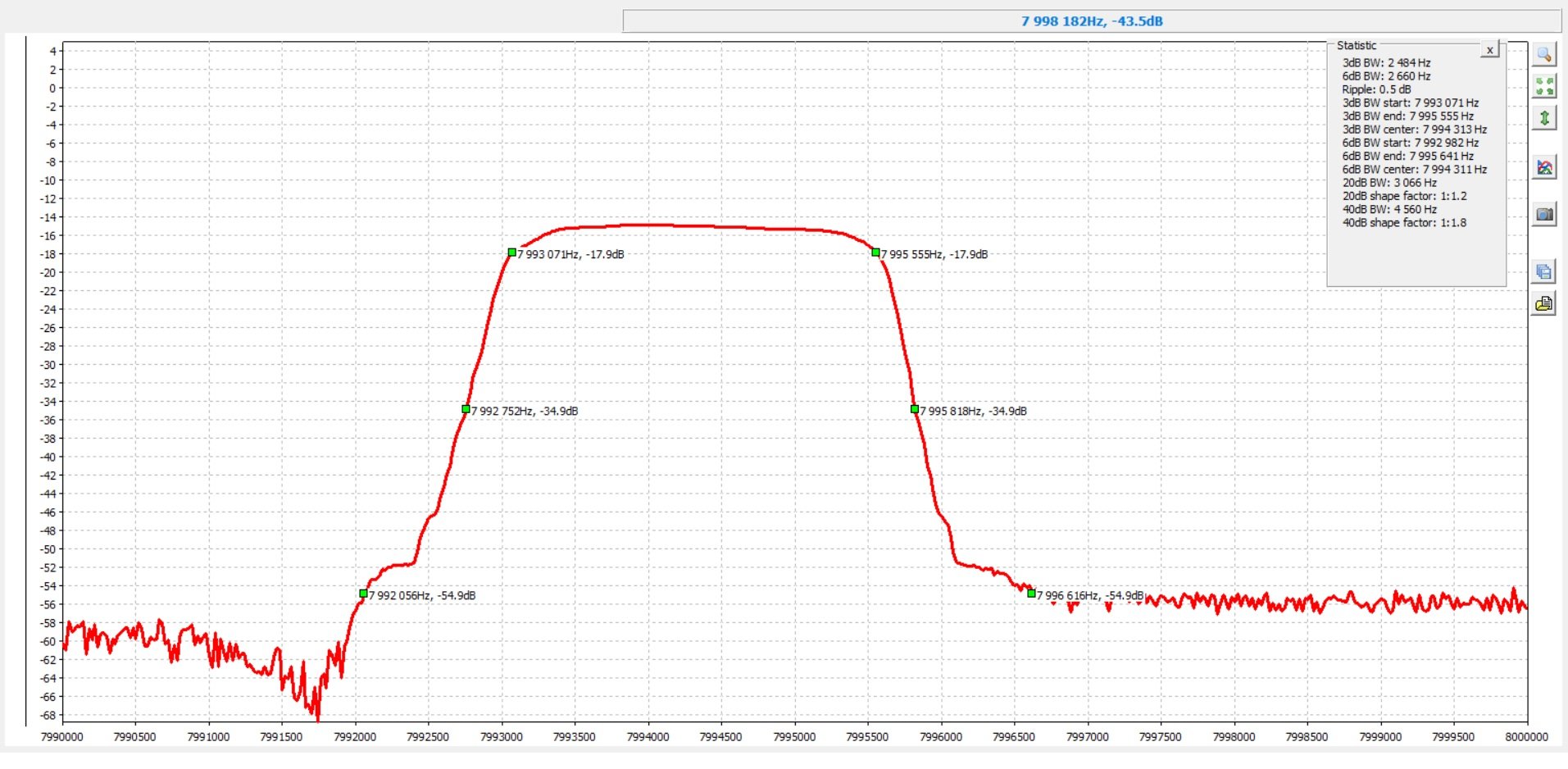Click the 7994000 label on frequency axis
Viewport: 1568px width, 769px height.
point(648,737)
